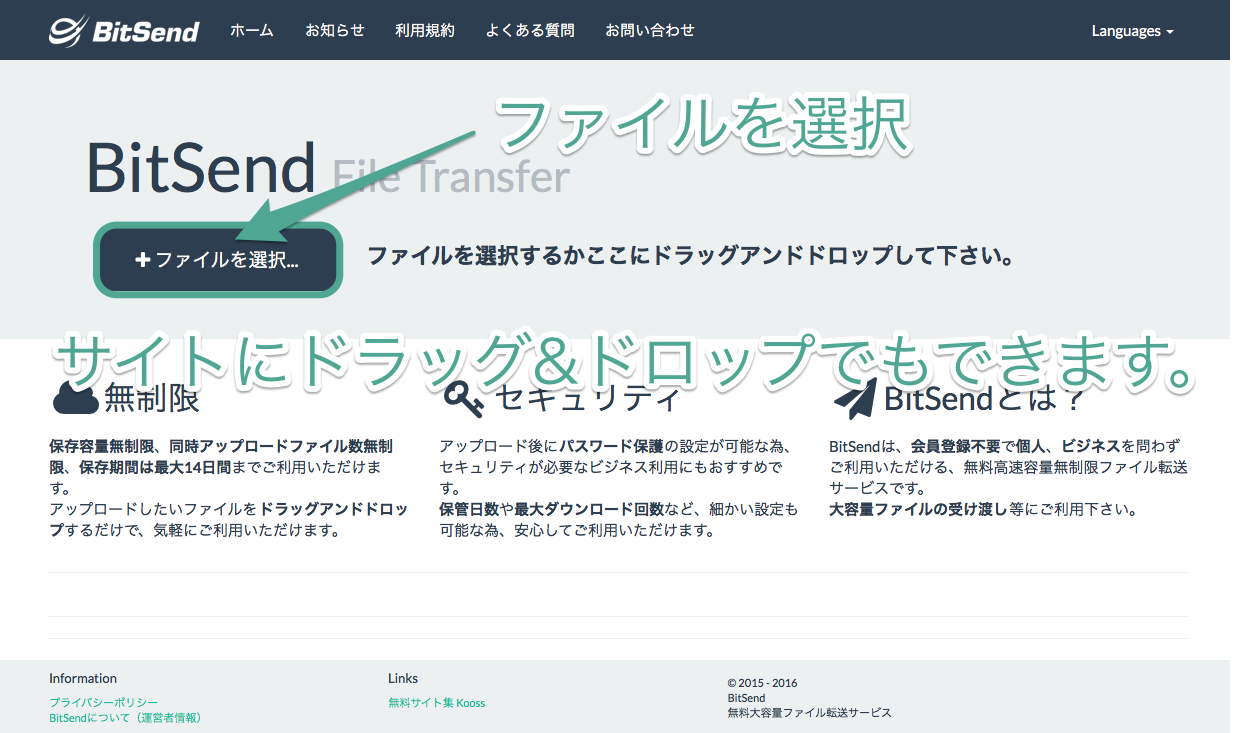This screenshot has width=1254, height=733.
Task: Click the 大容量ファイルの受け渡し description text
Action: [x=918, y=509]
